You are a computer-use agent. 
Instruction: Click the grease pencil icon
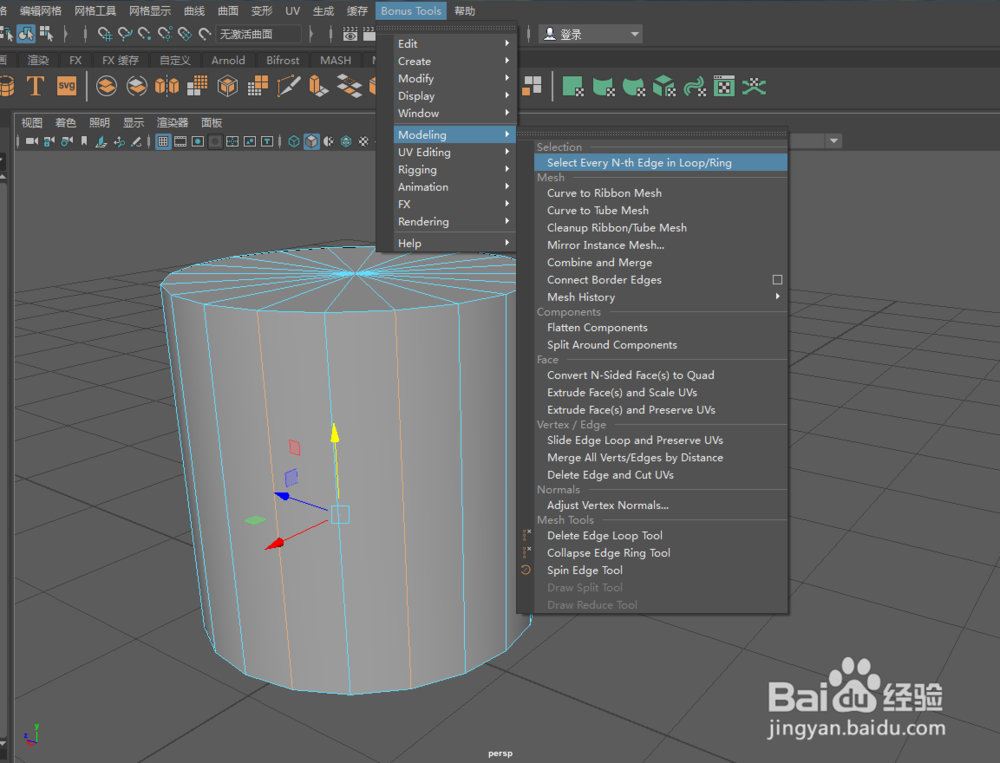click(136, 141)
